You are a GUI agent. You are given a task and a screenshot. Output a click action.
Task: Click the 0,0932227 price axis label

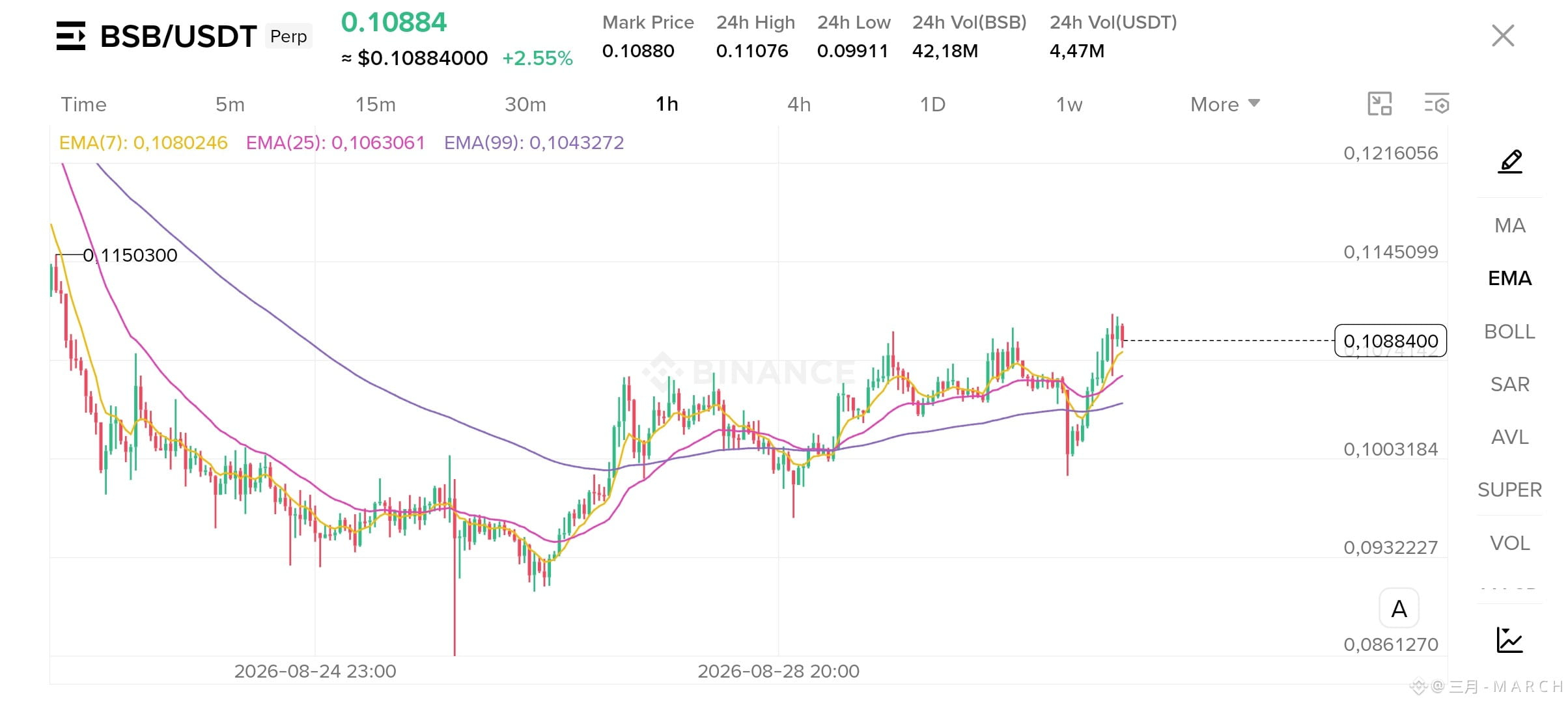(x=1391, y=547)
